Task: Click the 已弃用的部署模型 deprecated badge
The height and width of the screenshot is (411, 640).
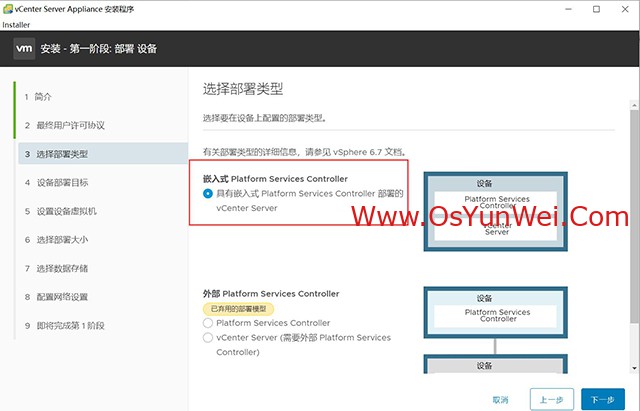Action: tap(238, 309)
